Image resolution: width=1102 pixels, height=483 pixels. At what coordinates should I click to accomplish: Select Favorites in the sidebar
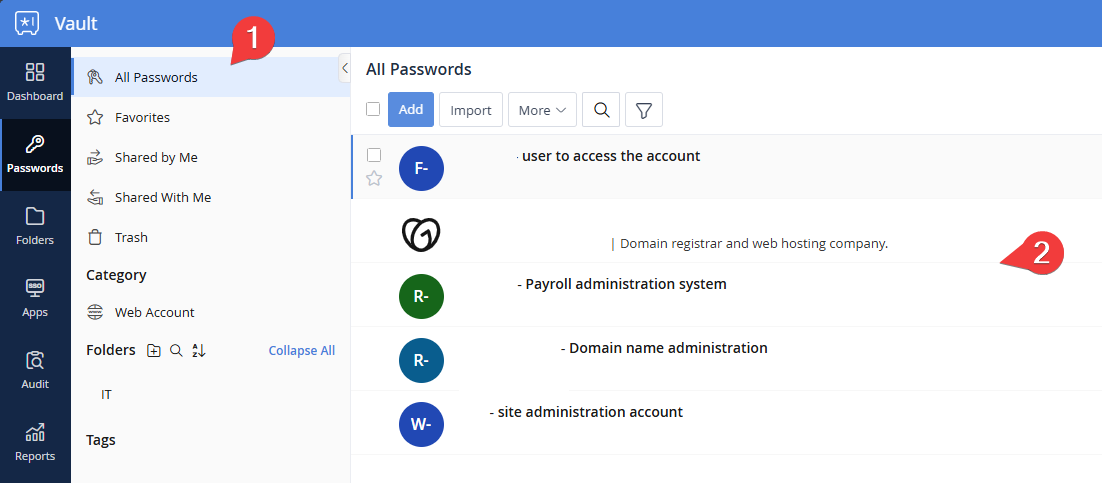[x=142, y=117]
